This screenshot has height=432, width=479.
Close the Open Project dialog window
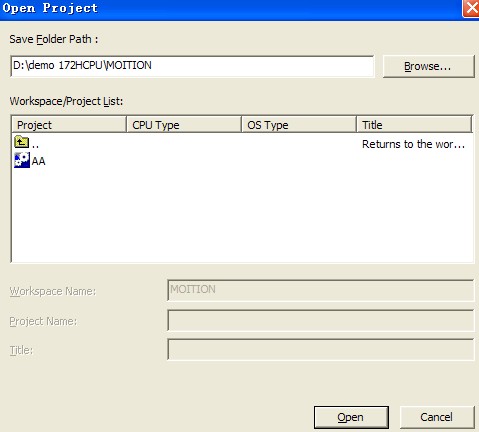(471, 8)
